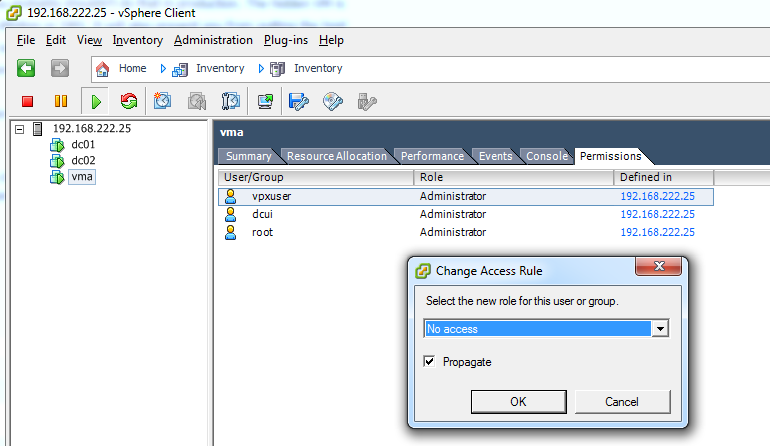This screenshot has height=446, width=770.
Task: Open the Inventory menu
Action: click(138, 40)
